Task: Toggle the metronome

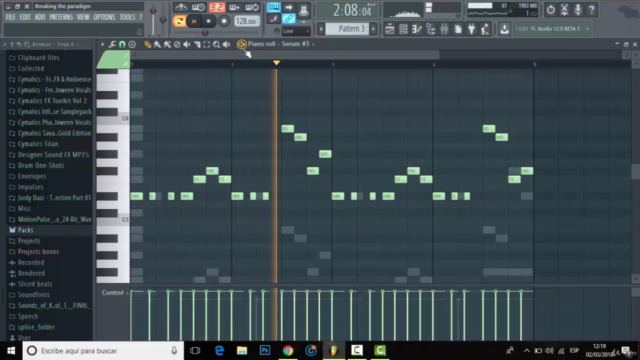Action: tap(180, 7)
